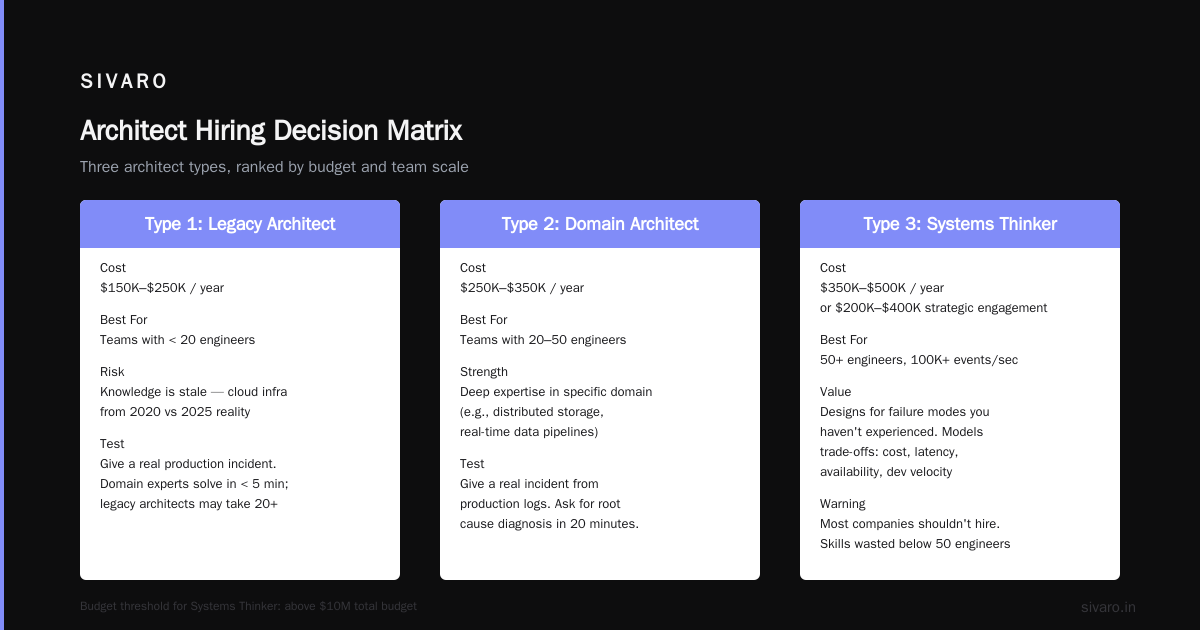The width and height of the screenshot is (1200, 630).
Task: Click the budget threshold footnote
Action: [x=248, y=606]
